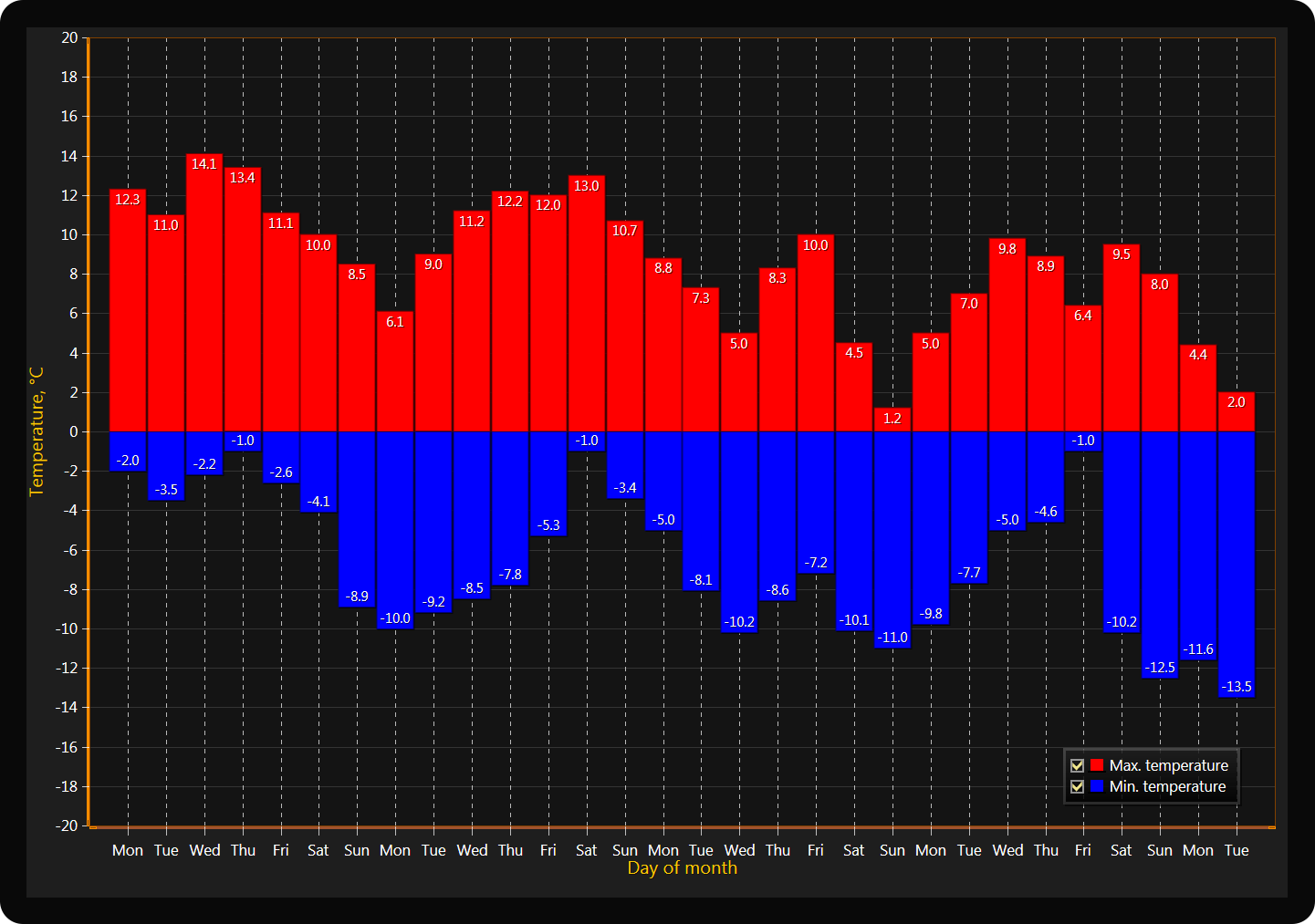Screen dimensions: 1315x924
Task: Click the 'Temperature, °C' axis title
Action: 37,431
